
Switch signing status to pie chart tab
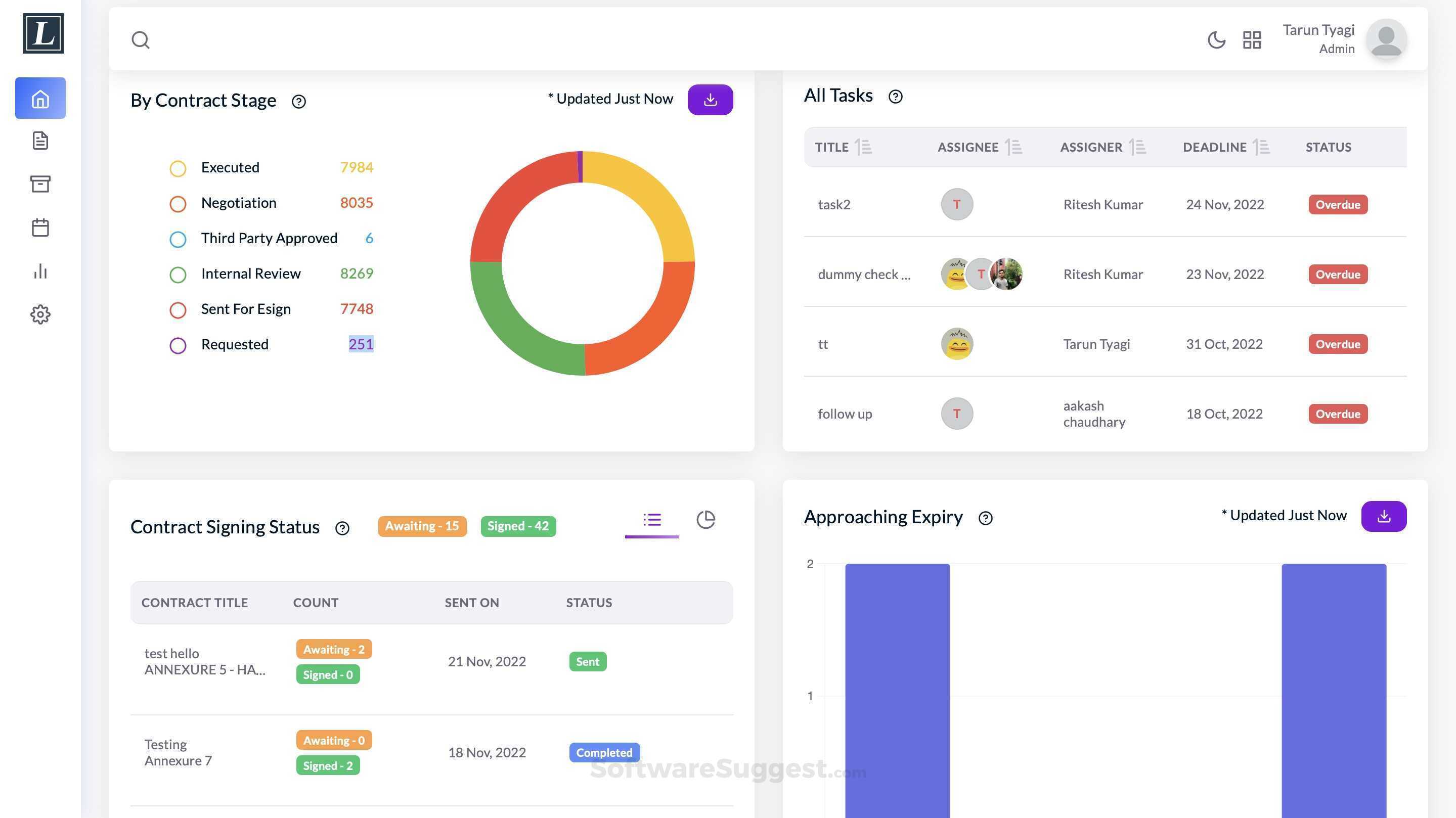(x=705, y=520)
